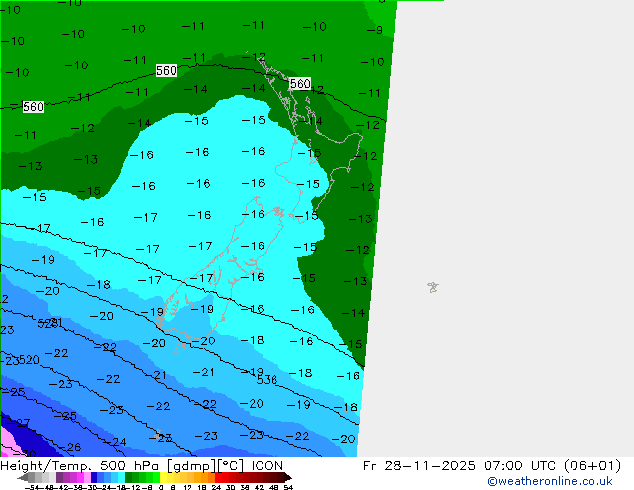Open the weatheronline.co.uk copyright link
Screen dimensions: 634x490
pos(549,481)
